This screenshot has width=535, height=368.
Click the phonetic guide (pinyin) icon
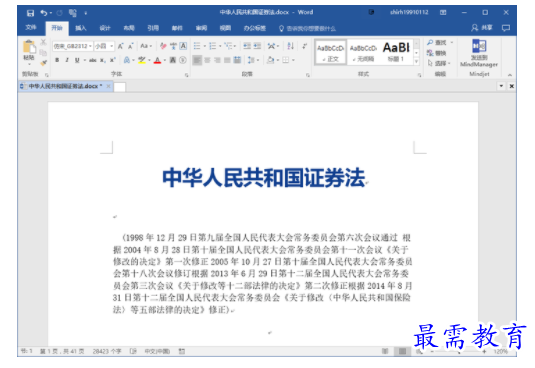point(173,46)
